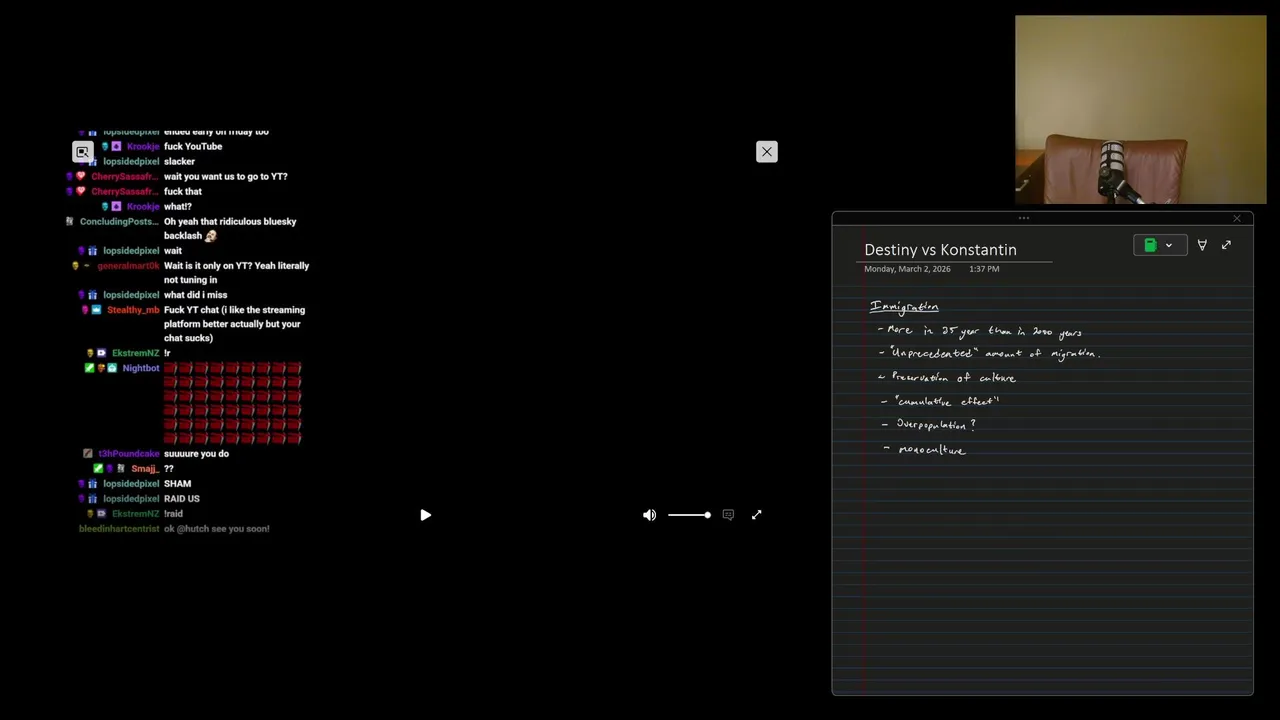Screen dimensions: 1280x720
Task: Click chat message 'slacker'
Action: pyautogui.click(x=179, y=162)
